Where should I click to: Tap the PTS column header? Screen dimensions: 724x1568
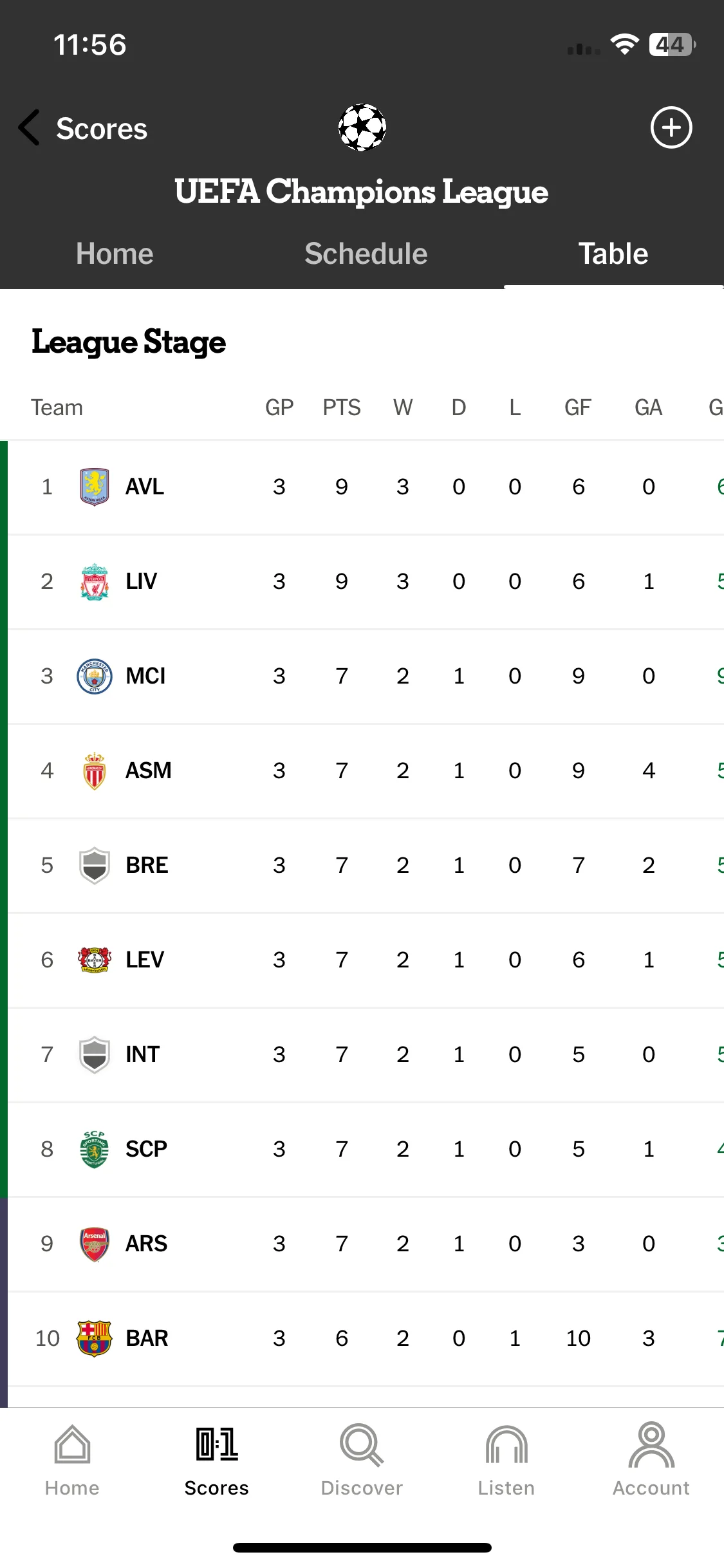tap(342, 407)
